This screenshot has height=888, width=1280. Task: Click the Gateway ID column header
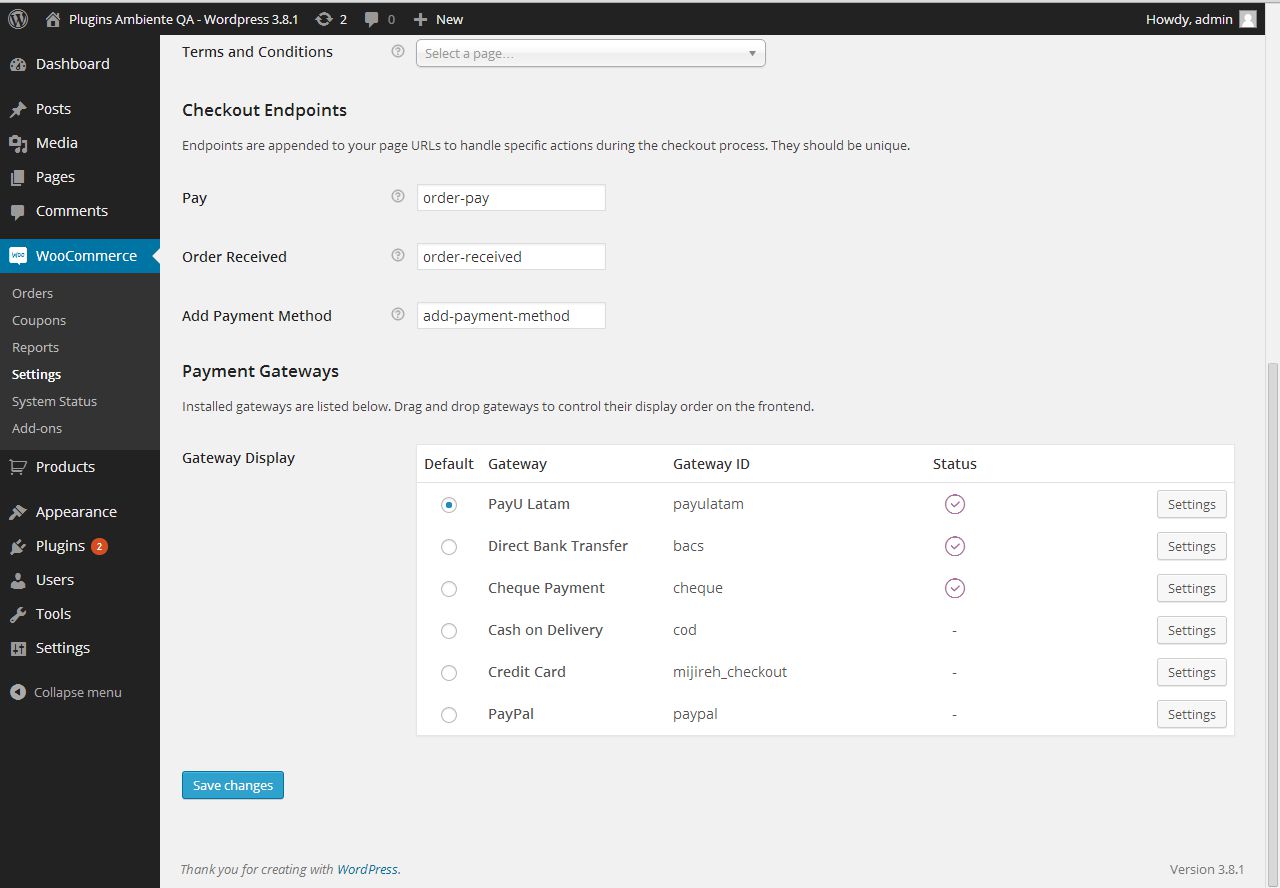[711, 464]
